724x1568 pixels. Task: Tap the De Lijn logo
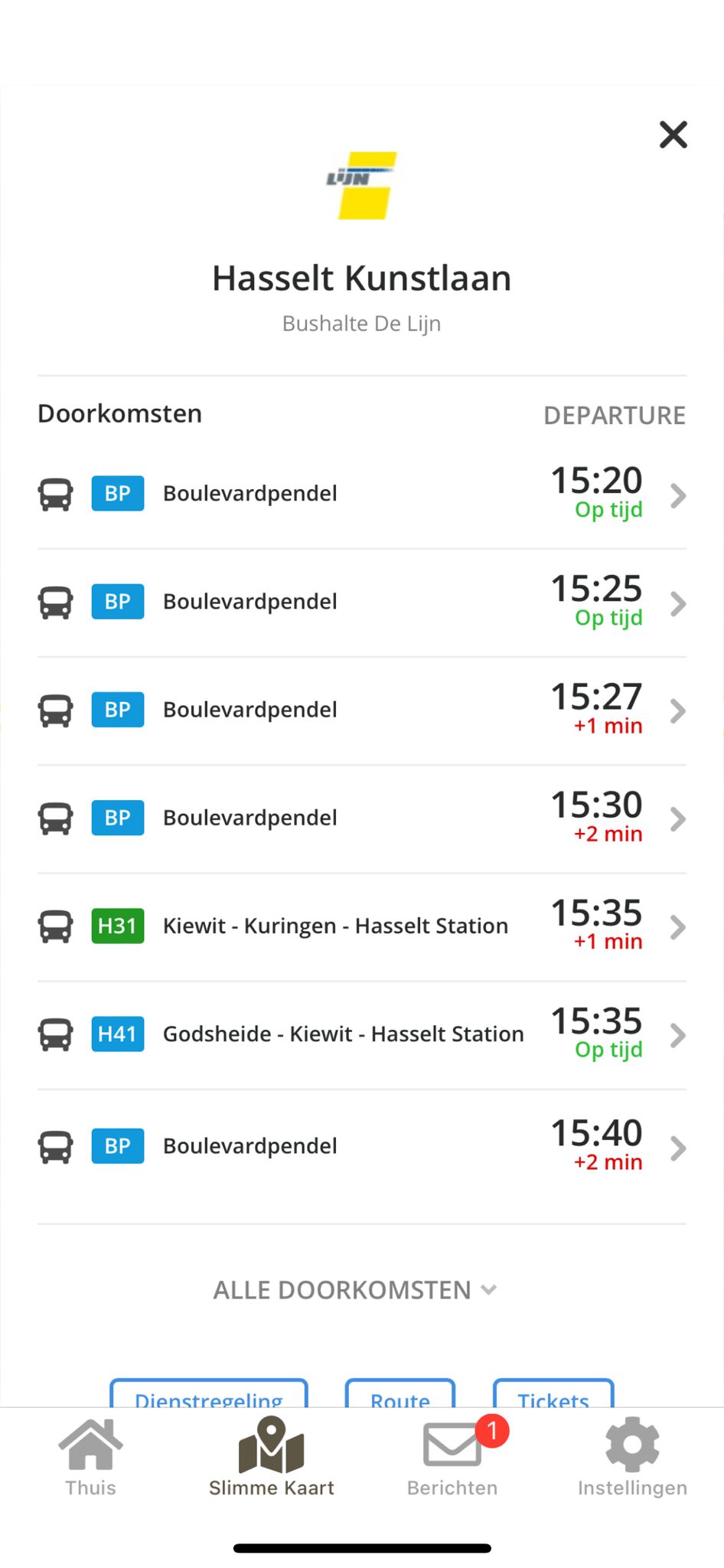coord(362,185)
